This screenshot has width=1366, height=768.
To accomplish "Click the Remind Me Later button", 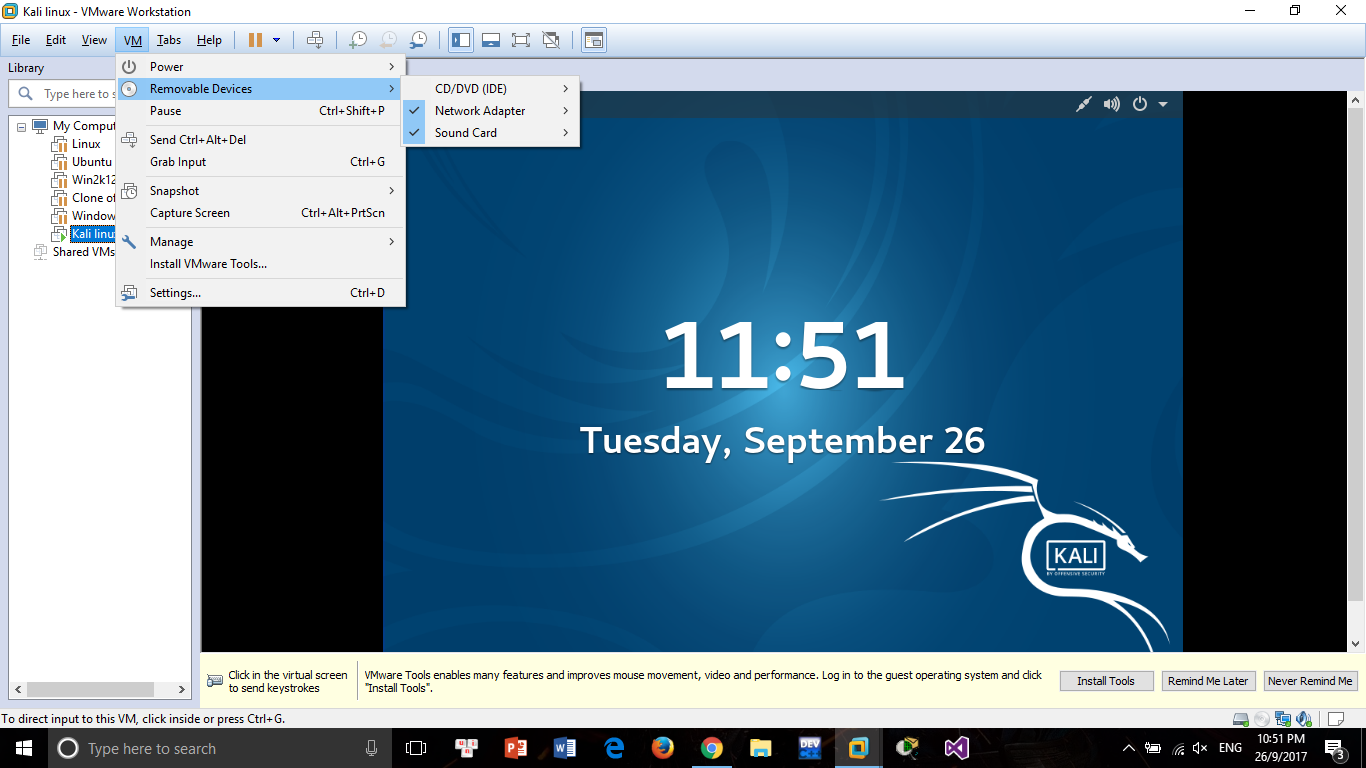I will click(x=1208, y=681).
